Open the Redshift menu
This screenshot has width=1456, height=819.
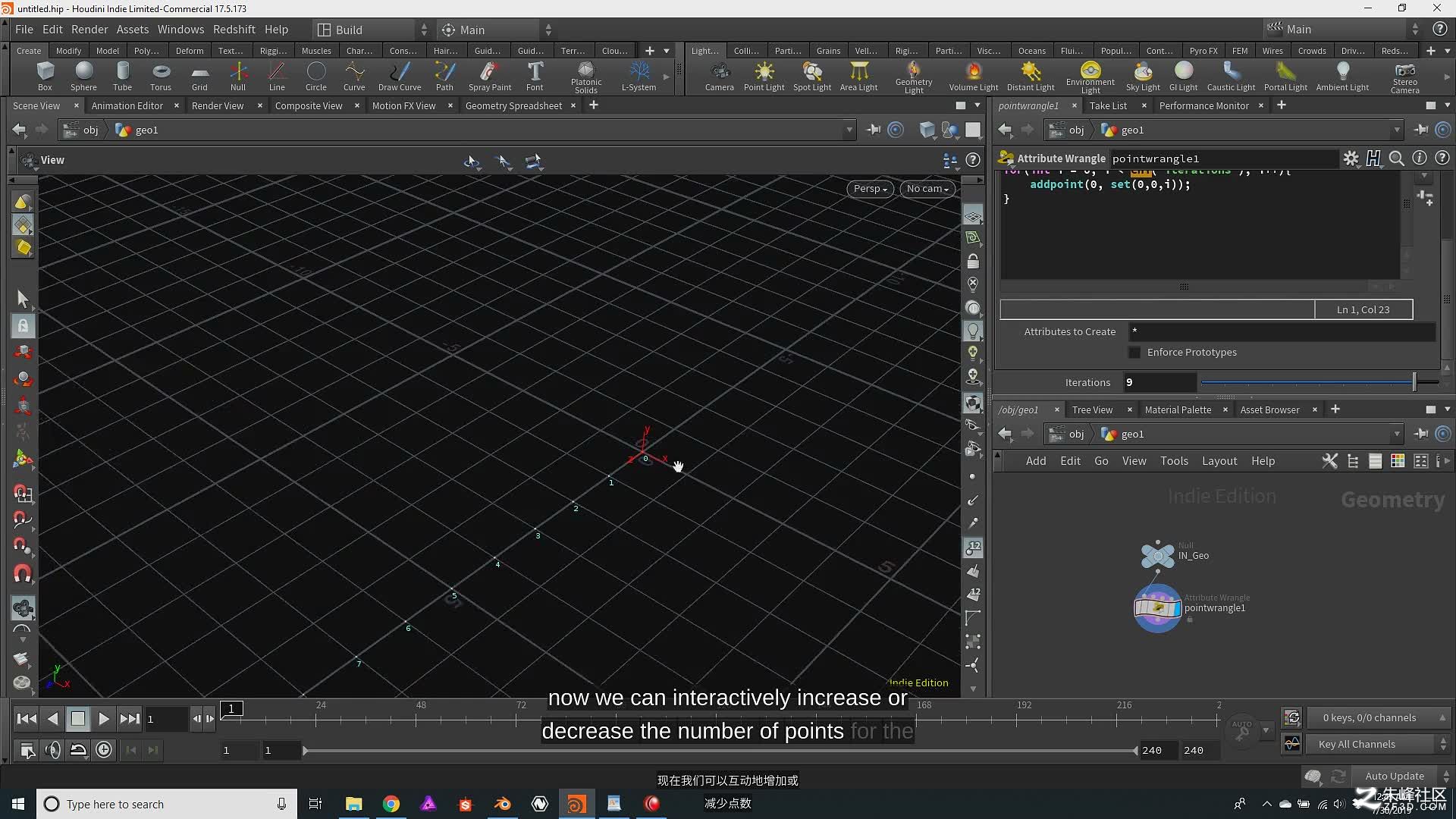(234, 29)
